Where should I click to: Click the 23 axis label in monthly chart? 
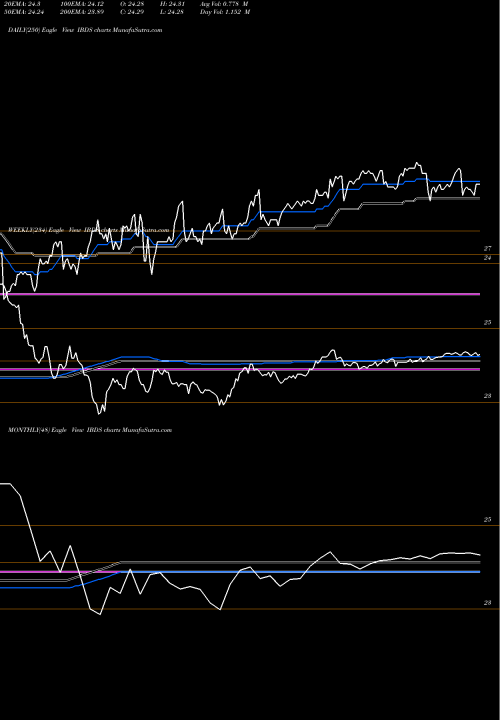pyautogui.click(x=488, y=603)
